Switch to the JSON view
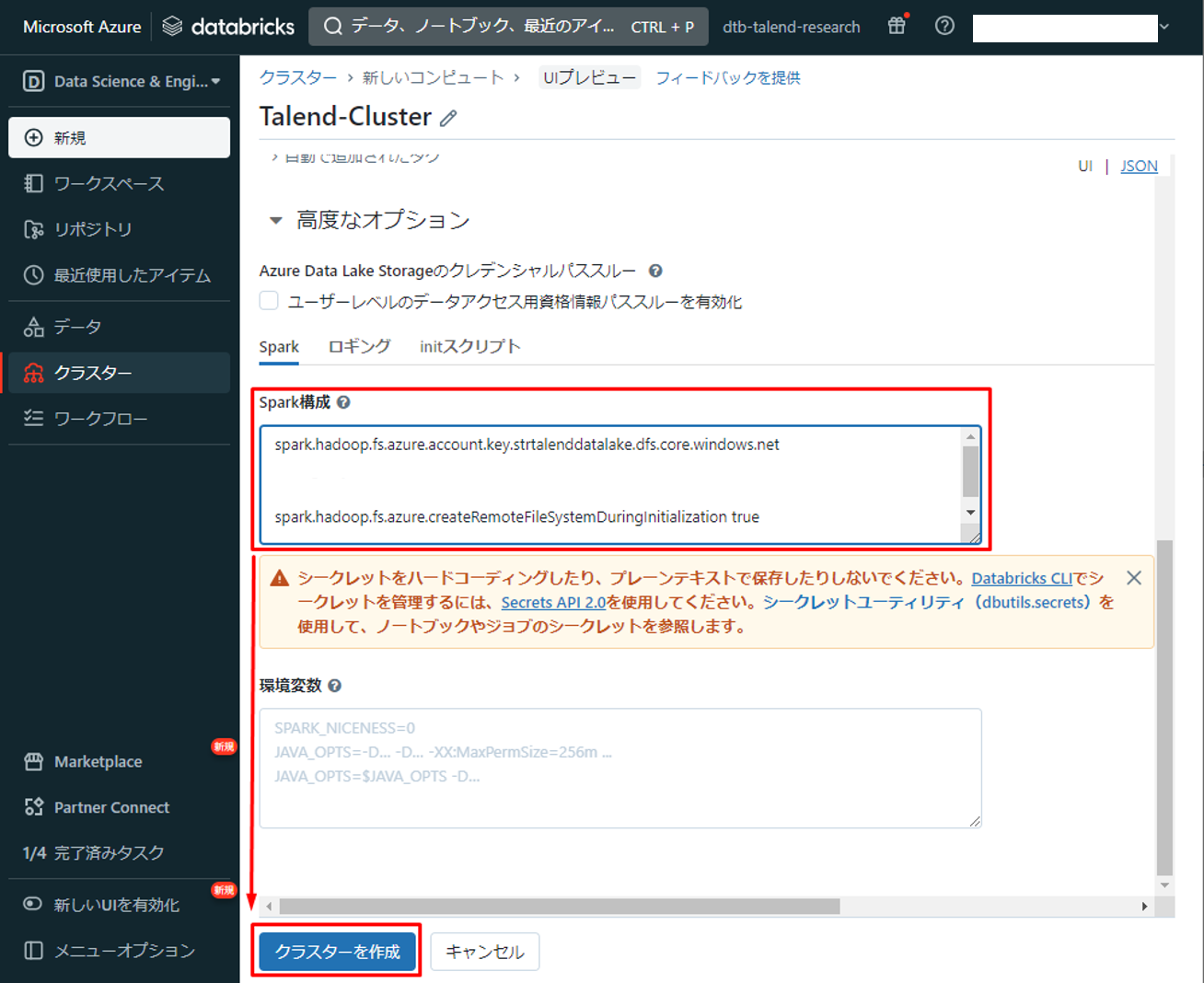Screen dimensions: 1204x983 pos(1139,166)
